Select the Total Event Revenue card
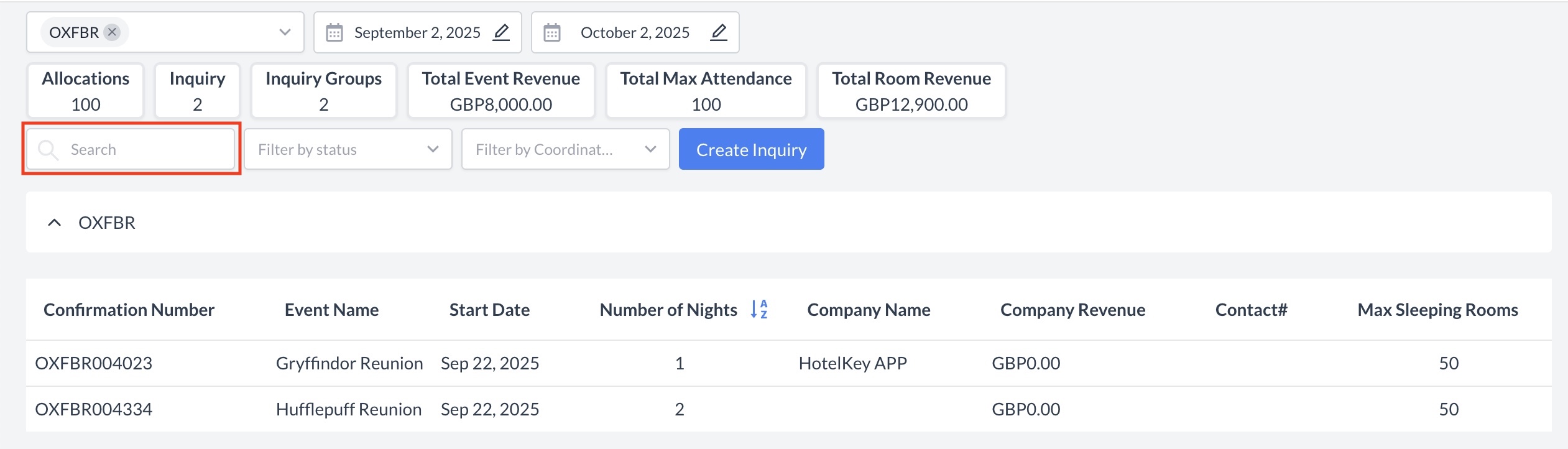This screenshot has height=449, width=1568. [x=500, y=91]
